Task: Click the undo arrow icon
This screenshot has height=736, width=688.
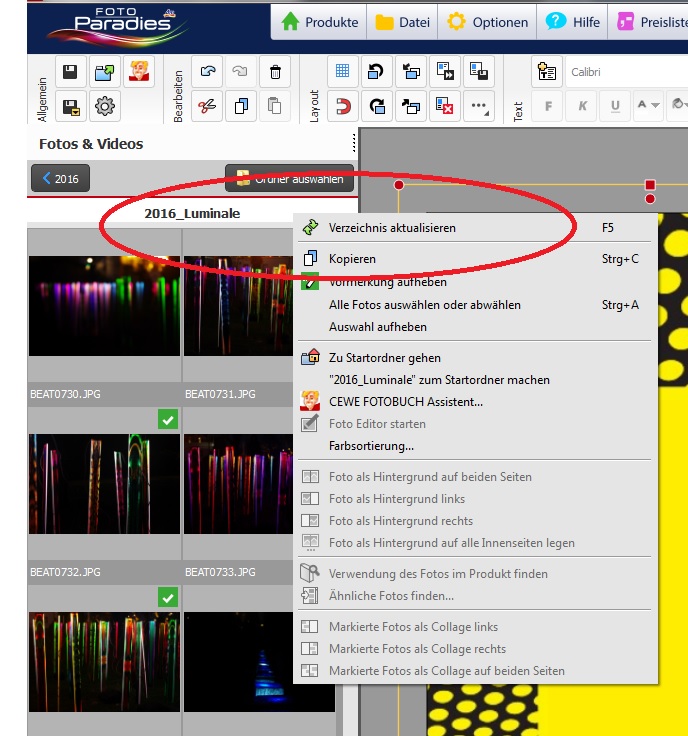Action: tap(208, 72)
